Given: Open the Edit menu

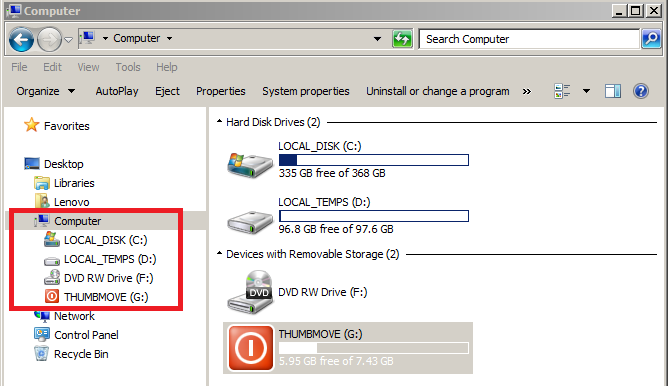Looking at the screenshot, I should [52, 67].
